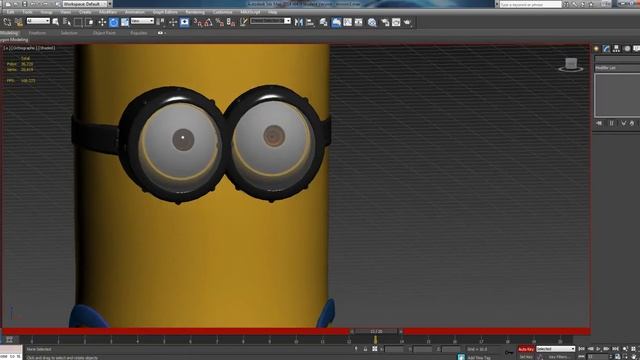640x360 pixels.
Task: Choose the Select Object tool
Action: tap(56, 22)
